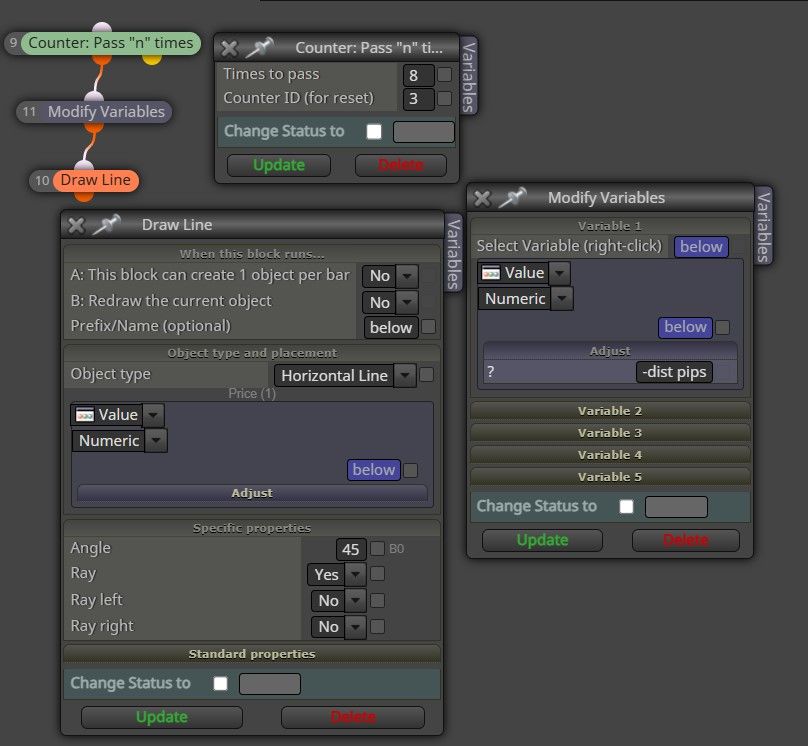Pin the Draw Line panel
Image resolution: width=808 pixels, height=746 pixels.
point(107,225)
